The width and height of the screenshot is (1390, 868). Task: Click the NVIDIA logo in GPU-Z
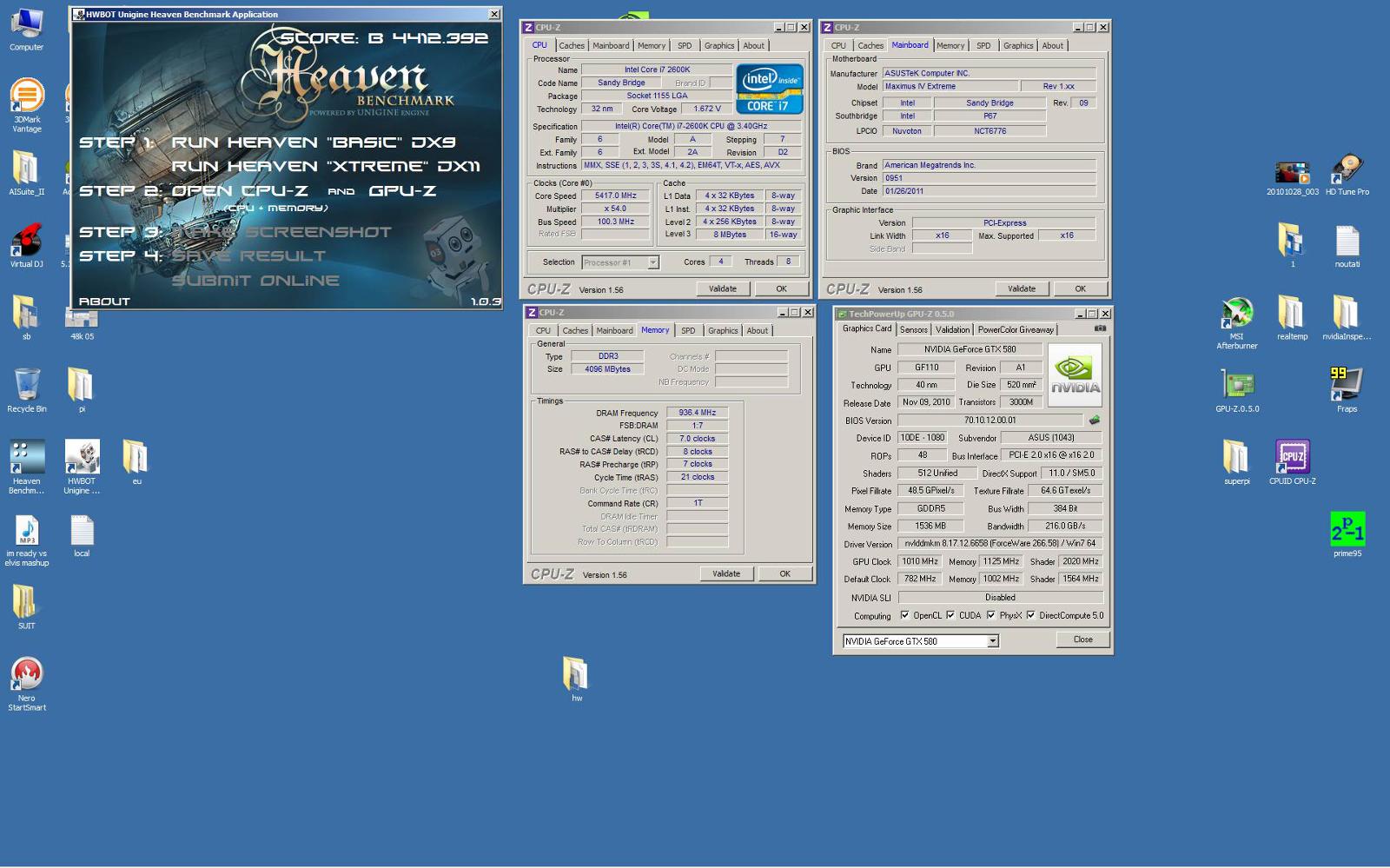point(1075,374)
